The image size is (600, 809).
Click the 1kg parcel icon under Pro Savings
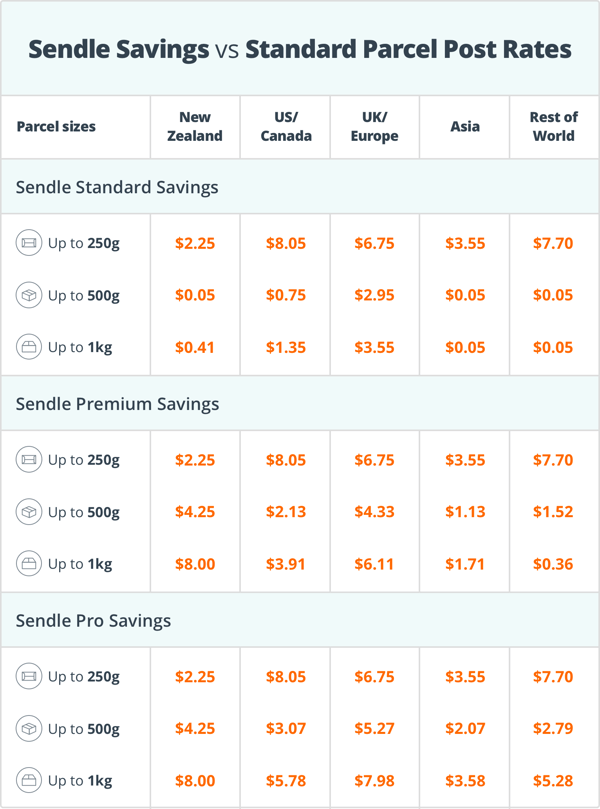pyautogui.click(x=29, y=781)
